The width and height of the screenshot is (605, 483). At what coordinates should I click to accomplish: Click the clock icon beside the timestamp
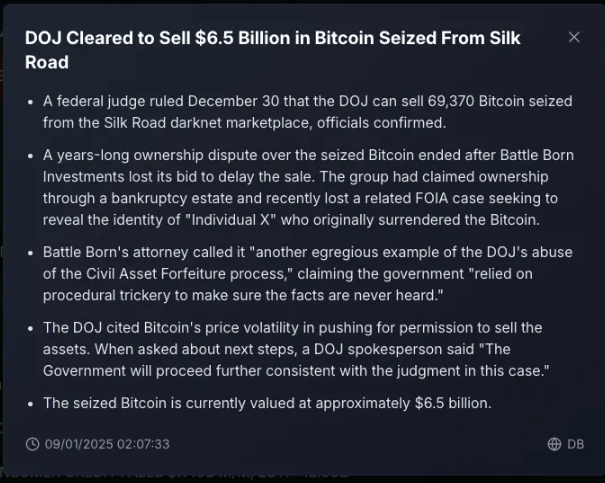pos(32,444)
